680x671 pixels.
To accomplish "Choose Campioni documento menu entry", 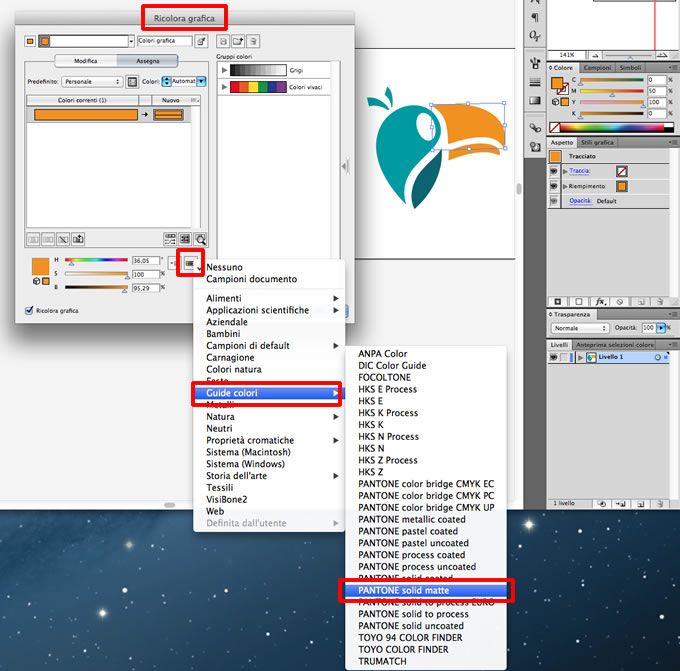I will 252,279.
